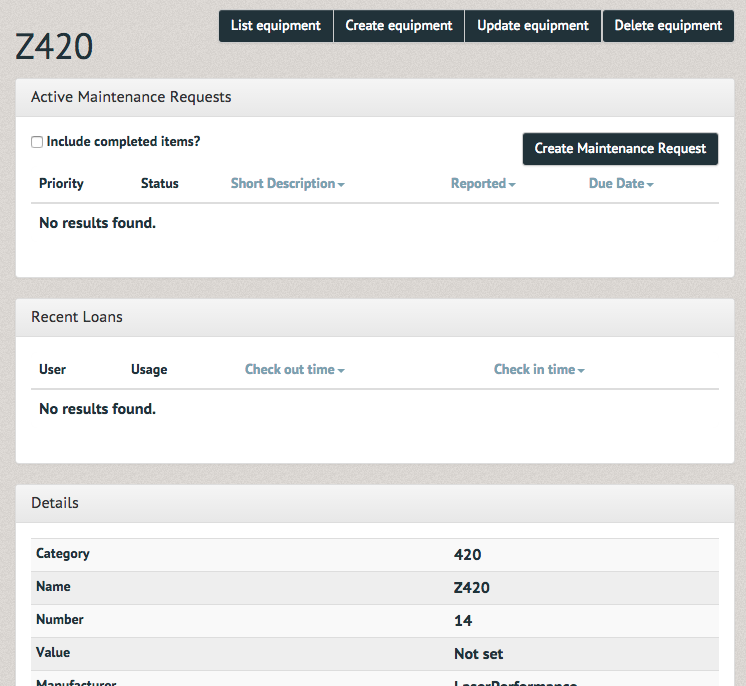Sort loans by Check out time
746x686 pixels.
click(x=294, y=370)
